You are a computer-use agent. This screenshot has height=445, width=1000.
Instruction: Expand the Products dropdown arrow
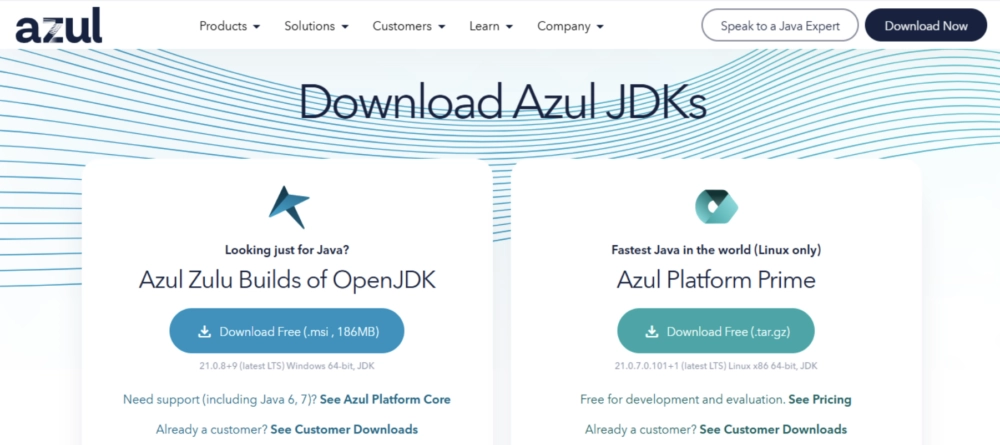pos(256,27)
